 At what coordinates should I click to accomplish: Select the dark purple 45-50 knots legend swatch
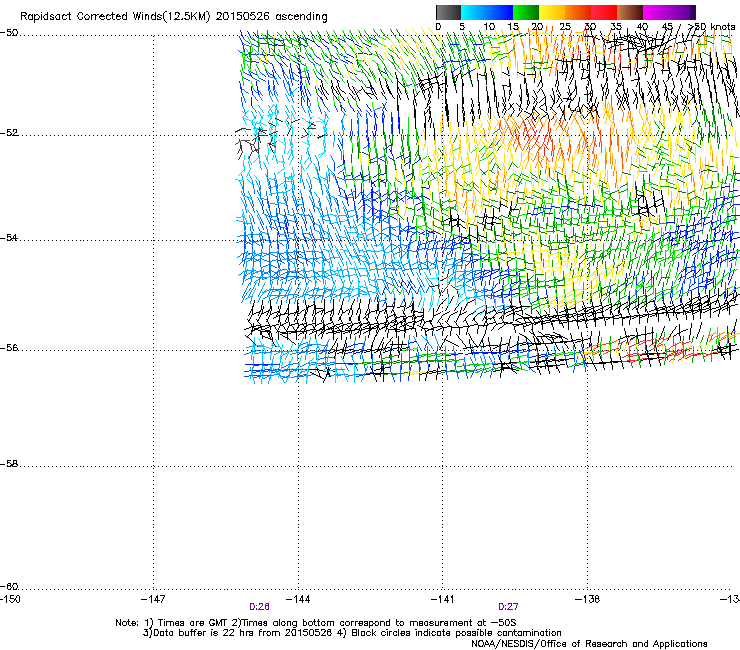pos(682,12)
